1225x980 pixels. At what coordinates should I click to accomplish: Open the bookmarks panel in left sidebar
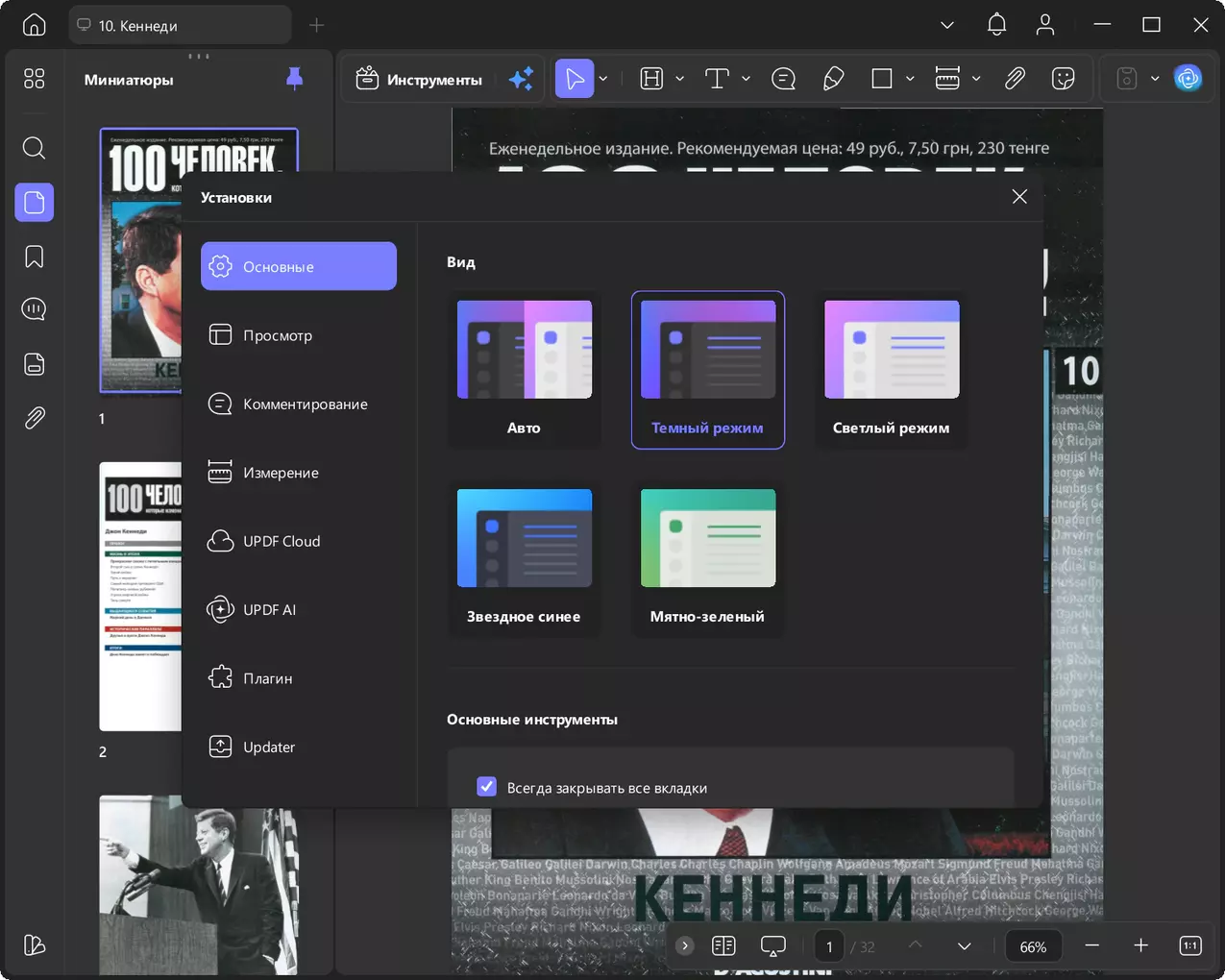pyautogui.click(x=34, y=257)
